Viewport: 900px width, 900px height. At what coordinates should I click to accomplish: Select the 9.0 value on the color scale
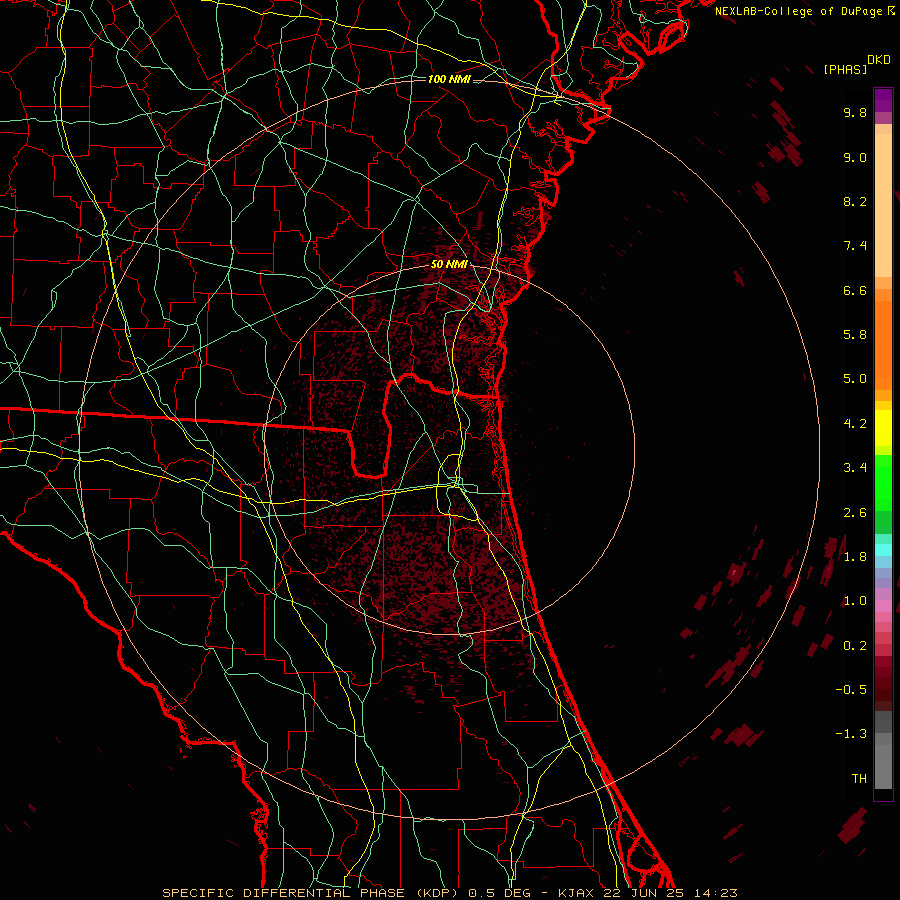point(855,157)
